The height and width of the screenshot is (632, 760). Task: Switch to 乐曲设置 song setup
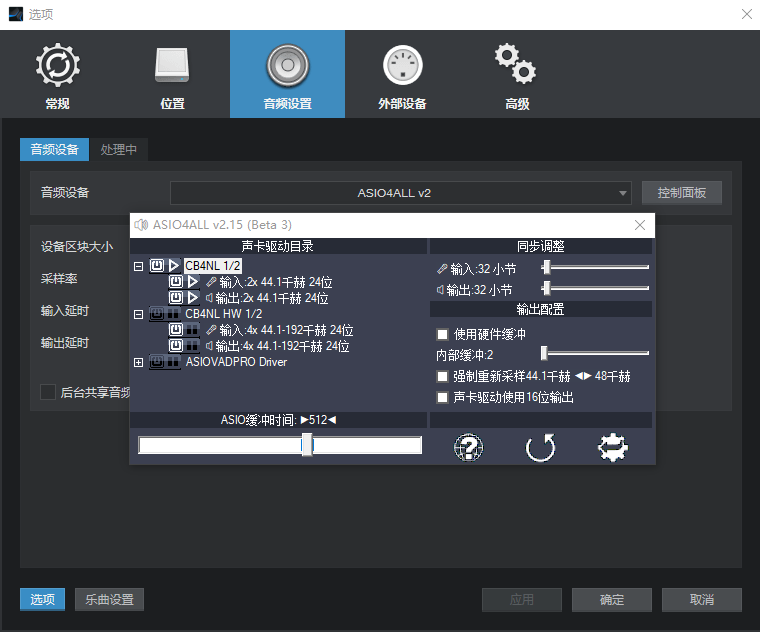(x=109, y=600)
